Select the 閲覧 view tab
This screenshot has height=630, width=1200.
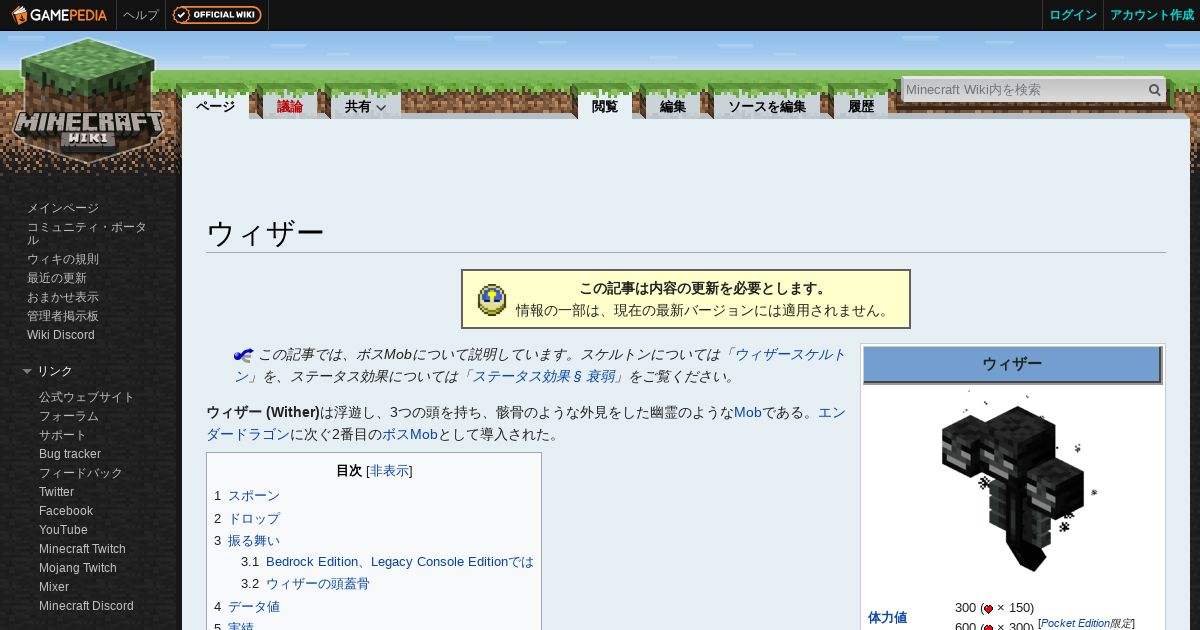(x=605, y=107)
